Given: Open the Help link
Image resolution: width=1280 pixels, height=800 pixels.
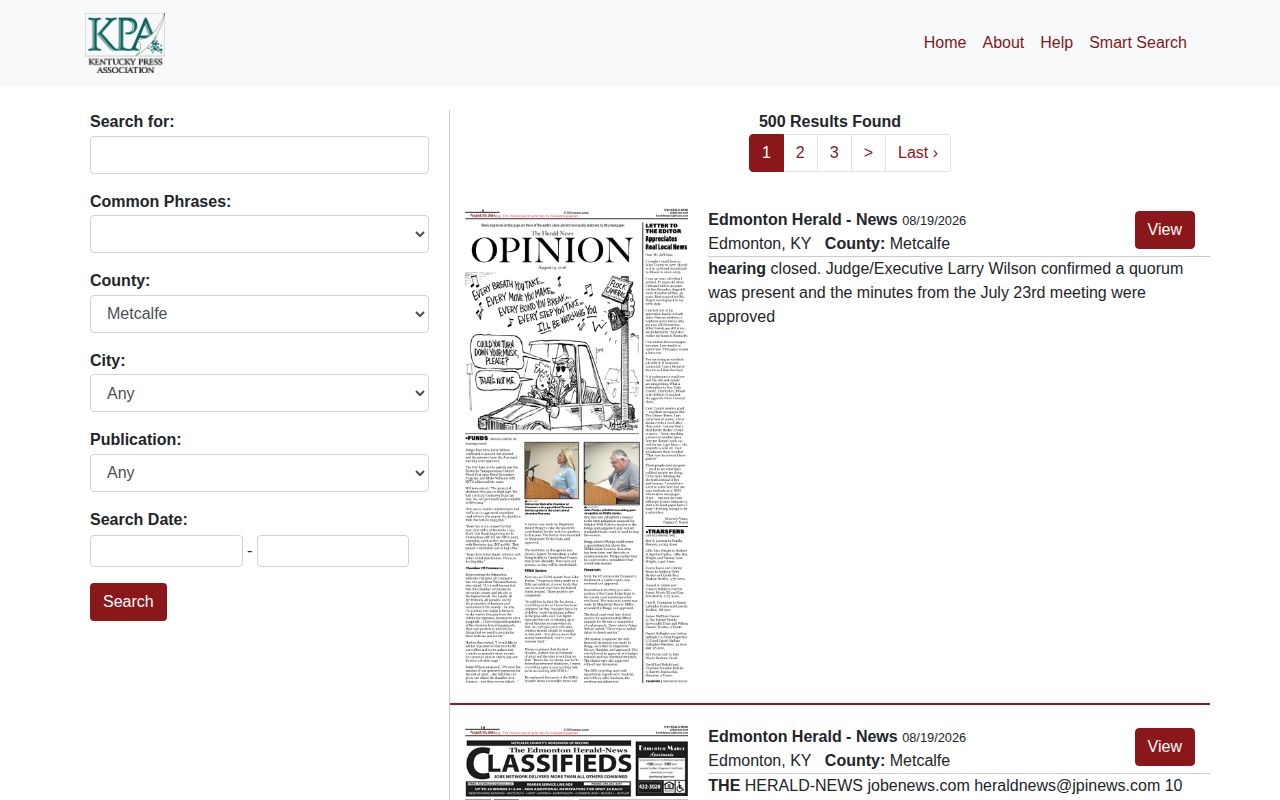Looking at the screenshot, I should click(x=1056, y=42).
